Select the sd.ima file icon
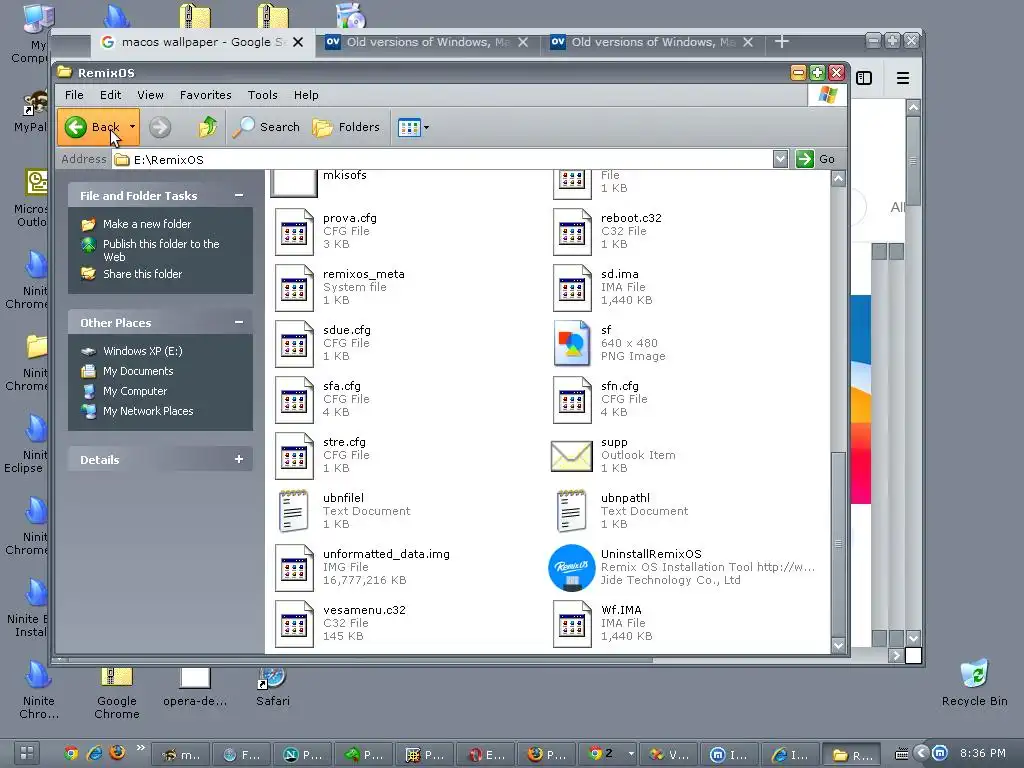 (572, 288)
